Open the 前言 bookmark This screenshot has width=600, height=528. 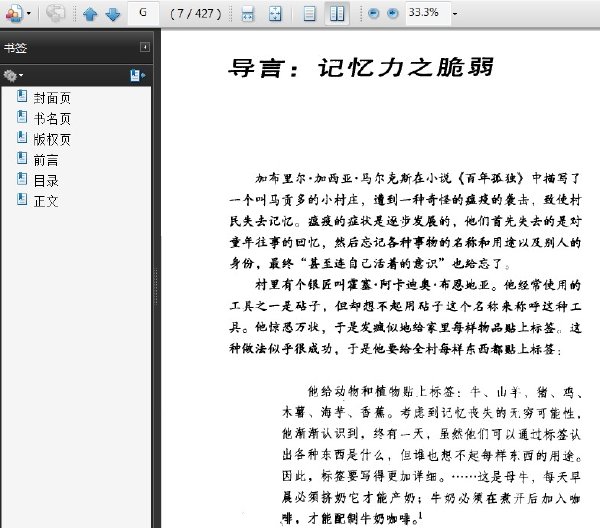coord(46,160)
